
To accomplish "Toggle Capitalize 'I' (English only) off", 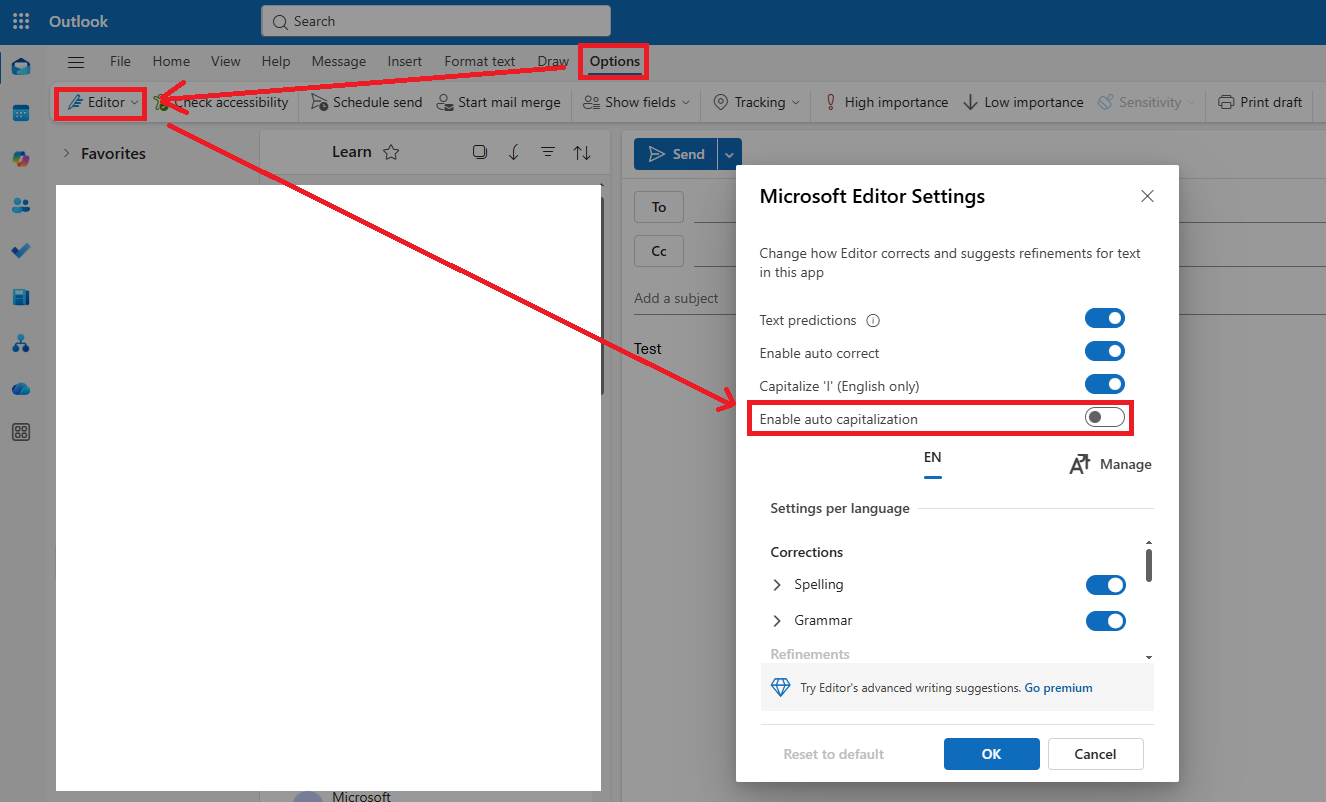I will click(1105, 385).
